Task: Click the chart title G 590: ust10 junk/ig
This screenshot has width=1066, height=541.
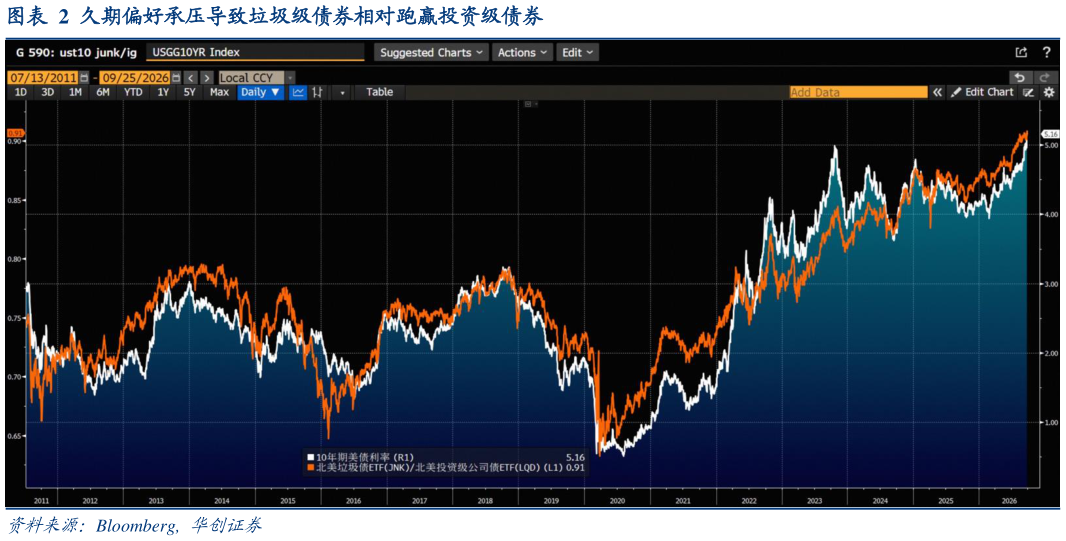Action: coord(74,52)
